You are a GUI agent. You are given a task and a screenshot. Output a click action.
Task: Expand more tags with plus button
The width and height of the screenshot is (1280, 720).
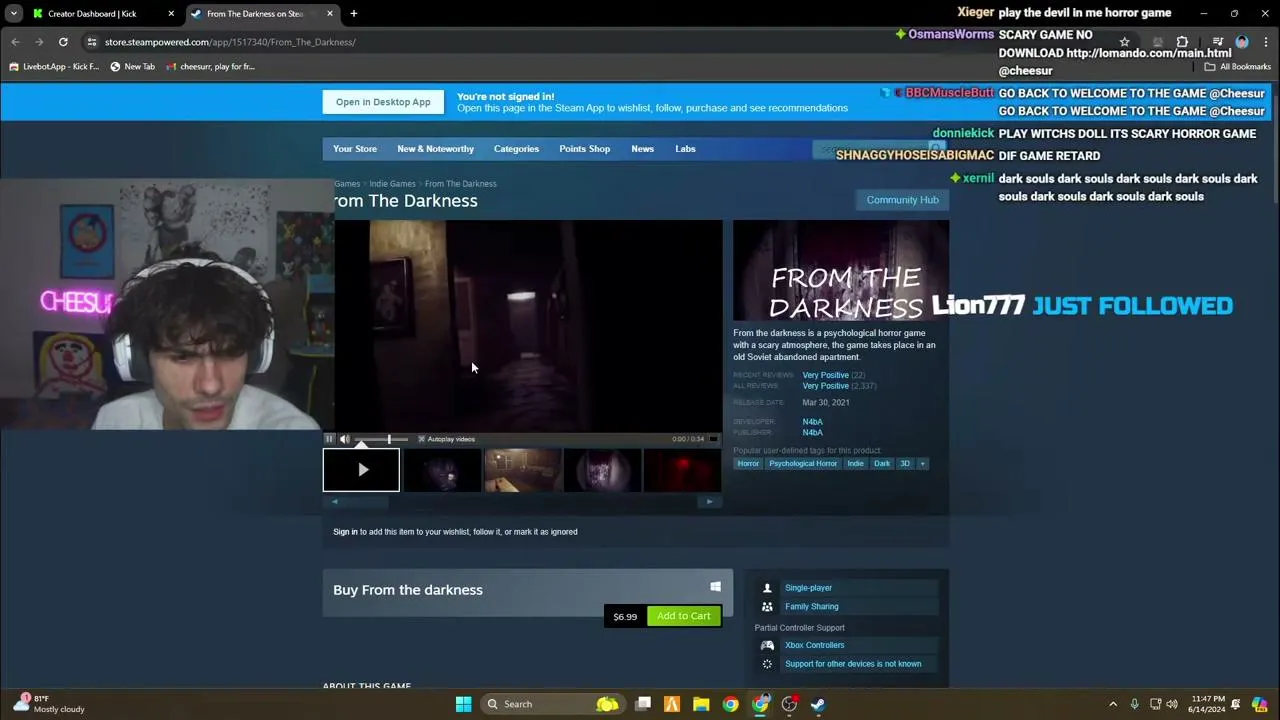coord(922,464)
